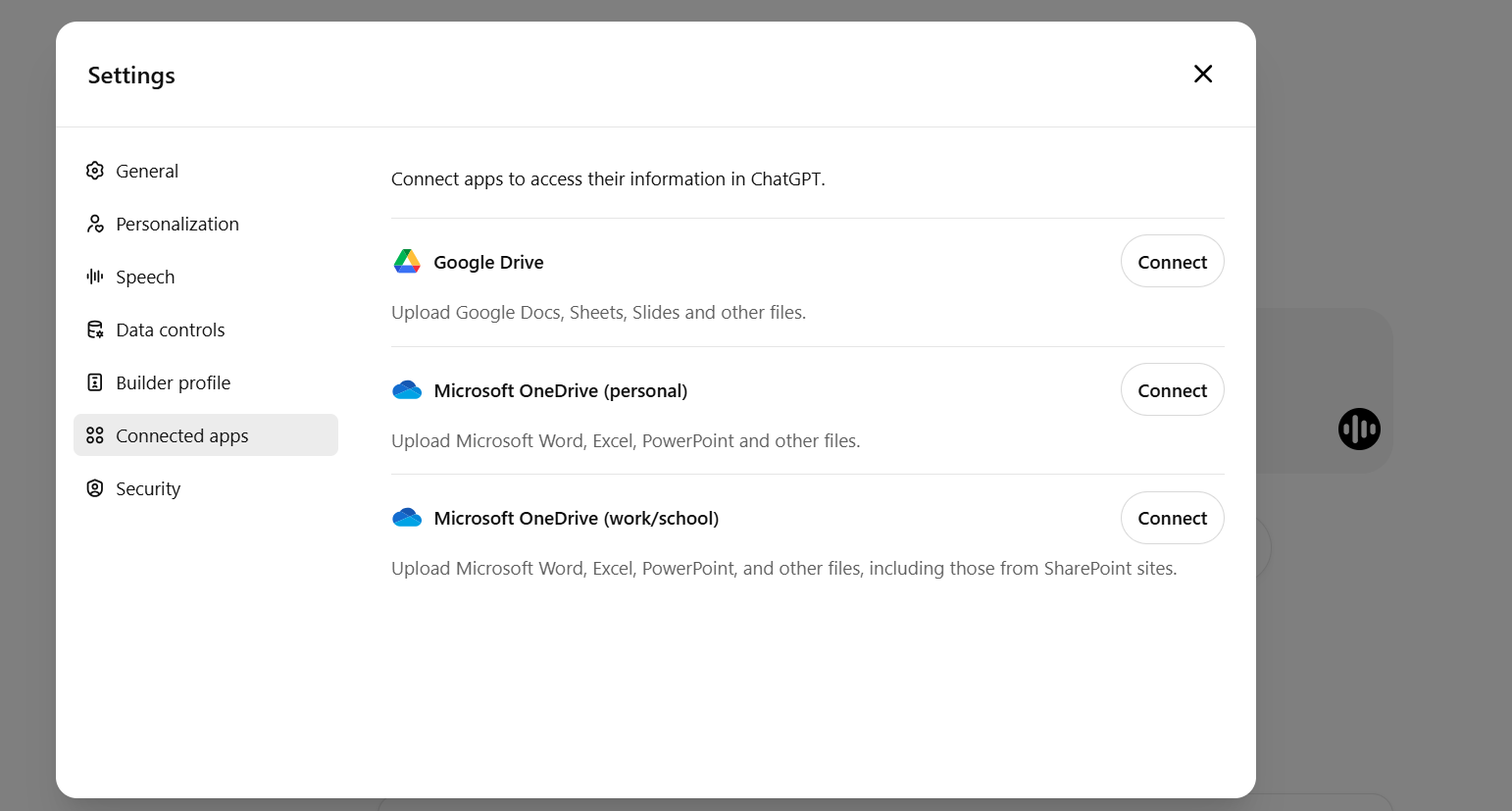Screen dimensions: 1512x811
Task: Click the Google Drive label
Action: [488, 262]
